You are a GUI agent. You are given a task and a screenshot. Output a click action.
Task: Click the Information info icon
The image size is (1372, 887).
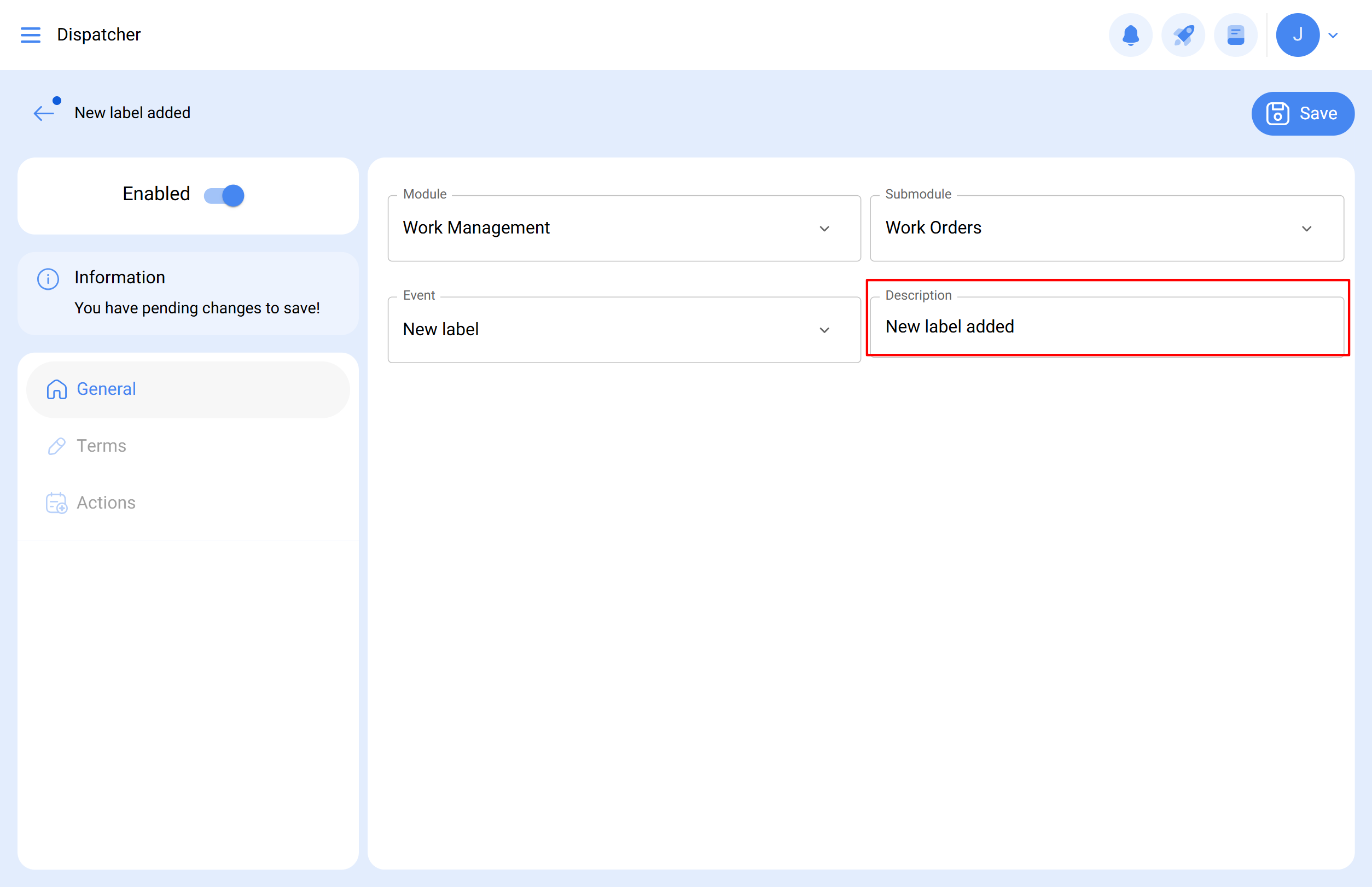(x=47, y=279)
